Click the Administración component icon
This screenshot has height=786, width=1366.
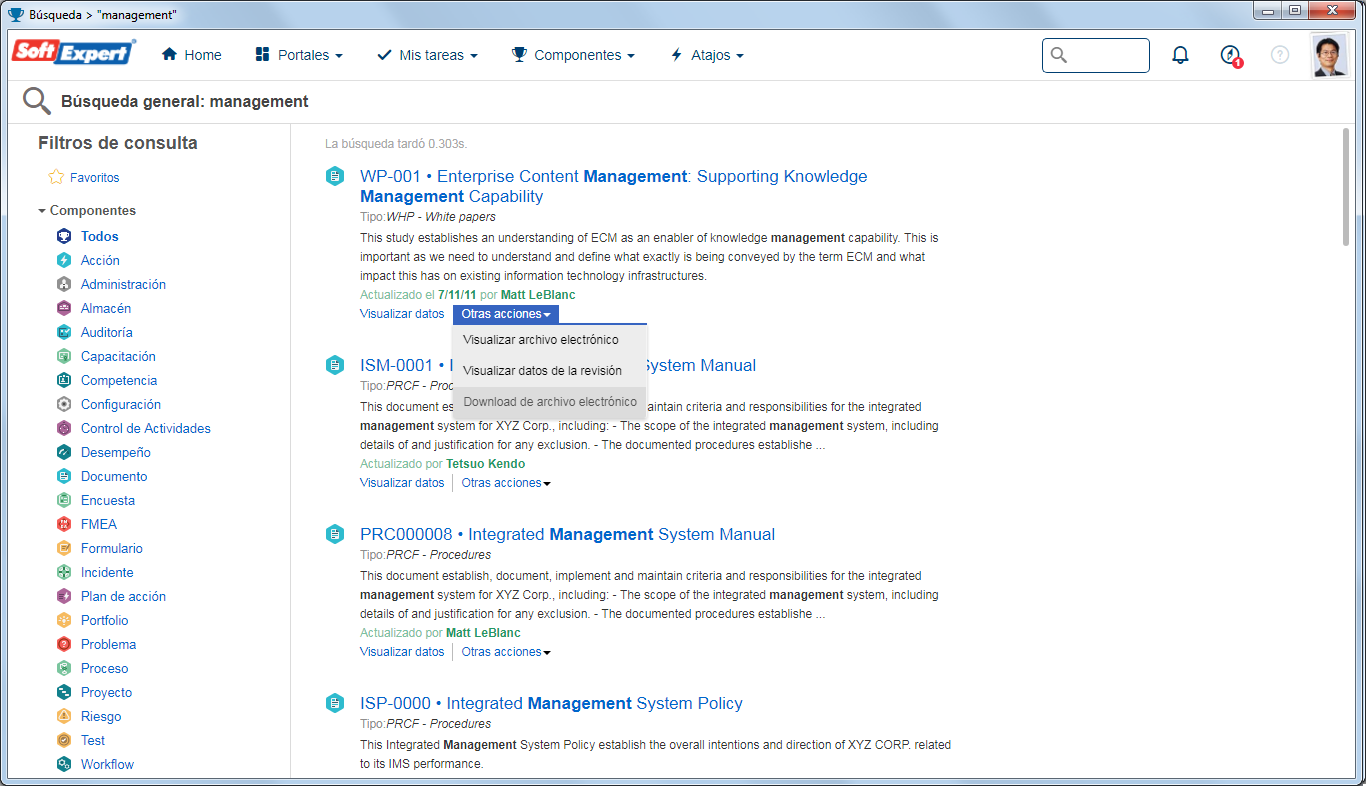[x=64, y=284]
